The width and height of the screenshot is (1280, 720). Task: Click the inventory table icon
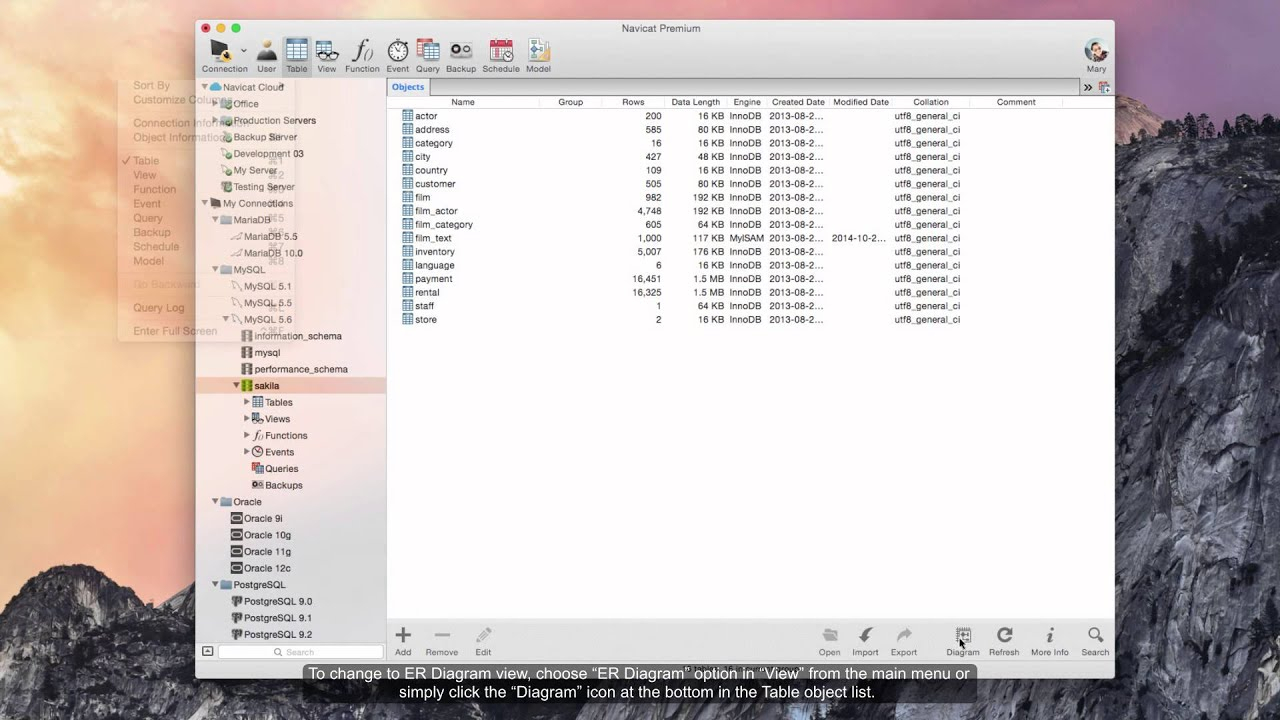407,252
